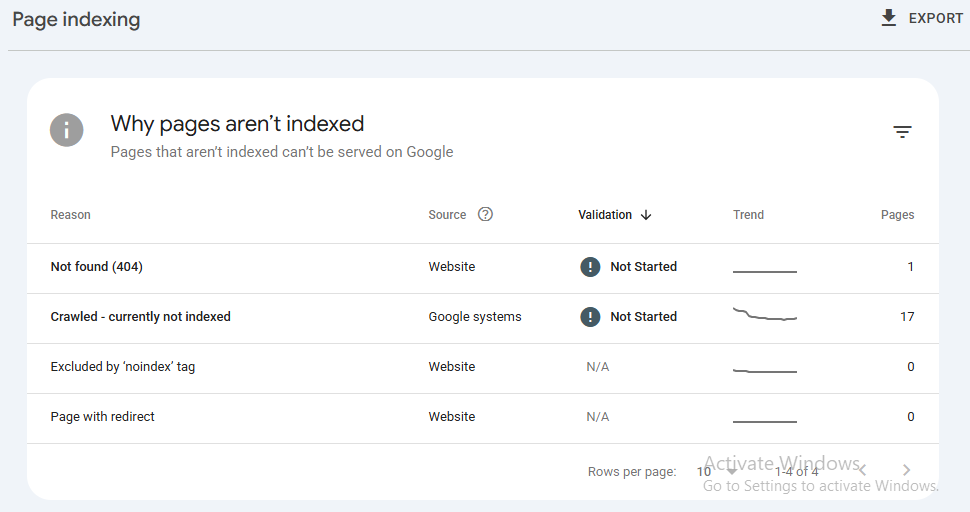
Task: Open the filter rows icon
Action: pos(902,132)
